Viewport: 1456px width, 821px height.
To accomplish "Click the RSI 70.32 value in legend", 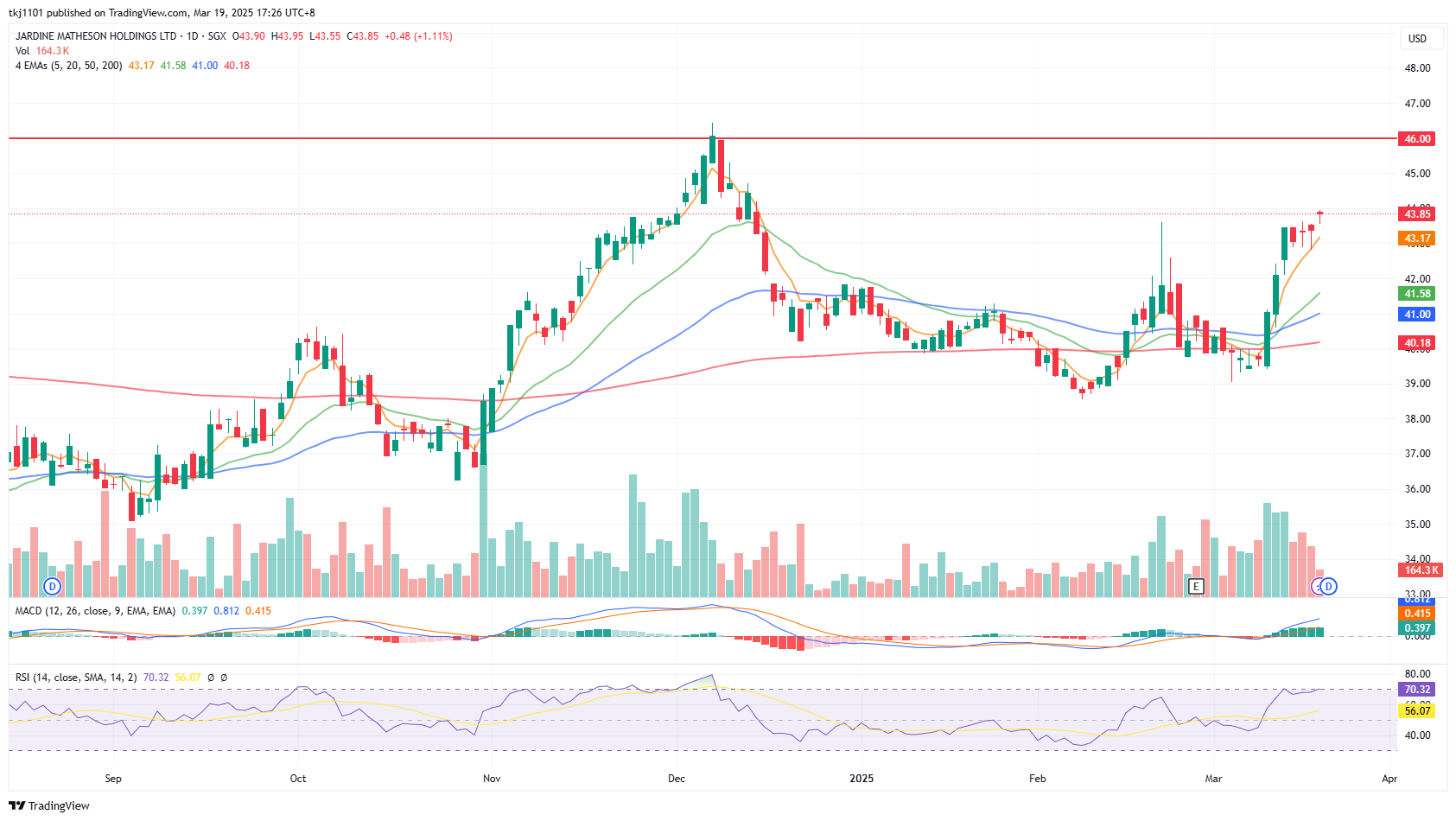I will tap(156, 678).
